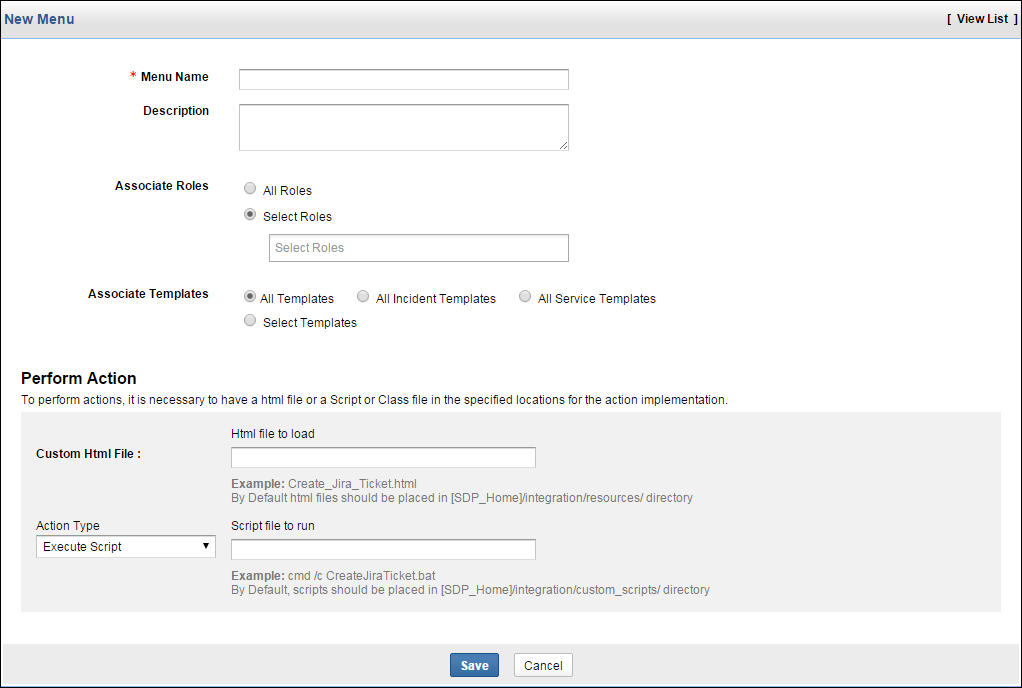1022x688 pixels.
Task: Open the Select Roles picker field
Action: 418,248
